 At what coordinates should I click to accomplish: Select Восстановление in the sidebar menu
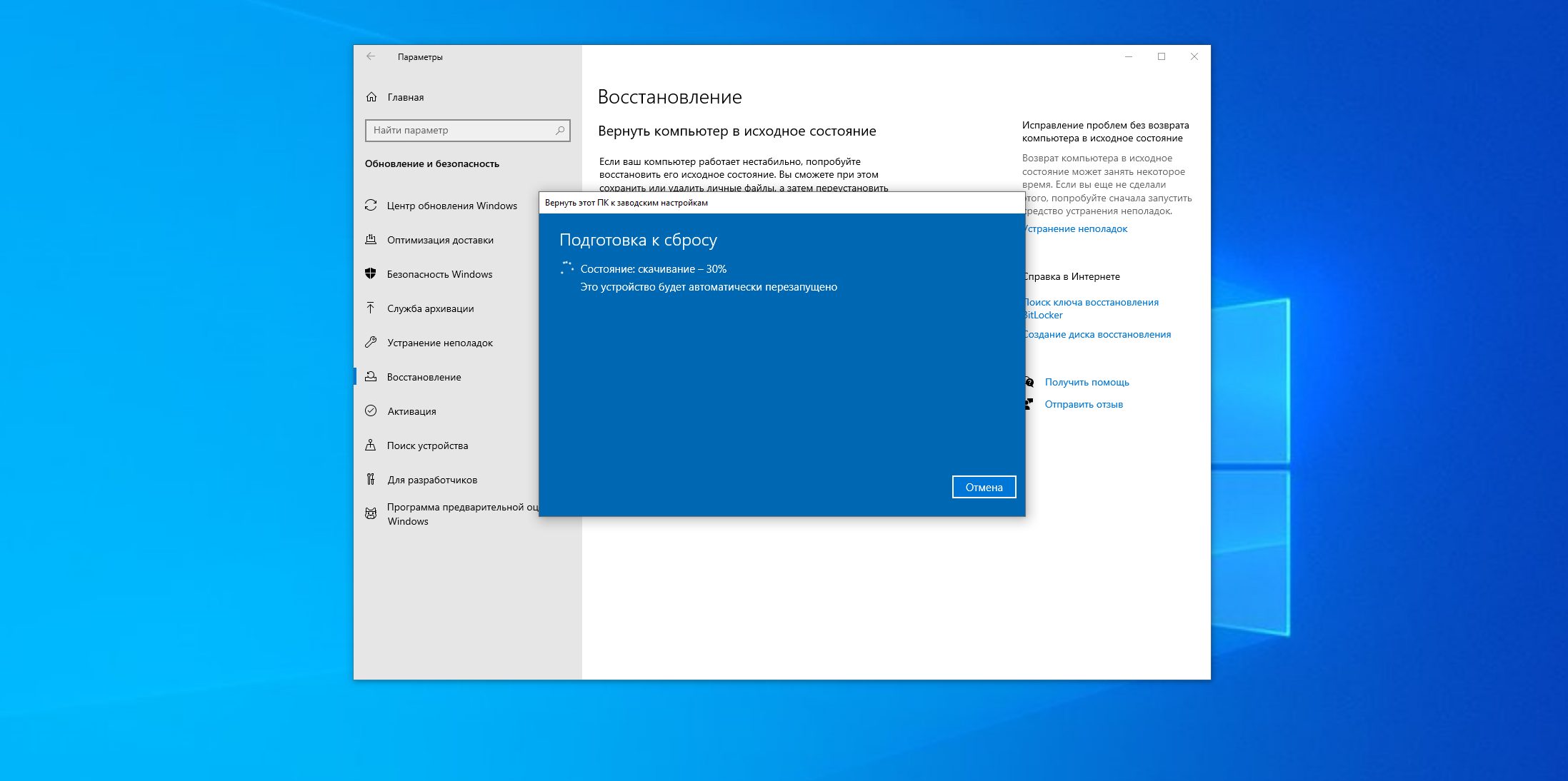424,377
